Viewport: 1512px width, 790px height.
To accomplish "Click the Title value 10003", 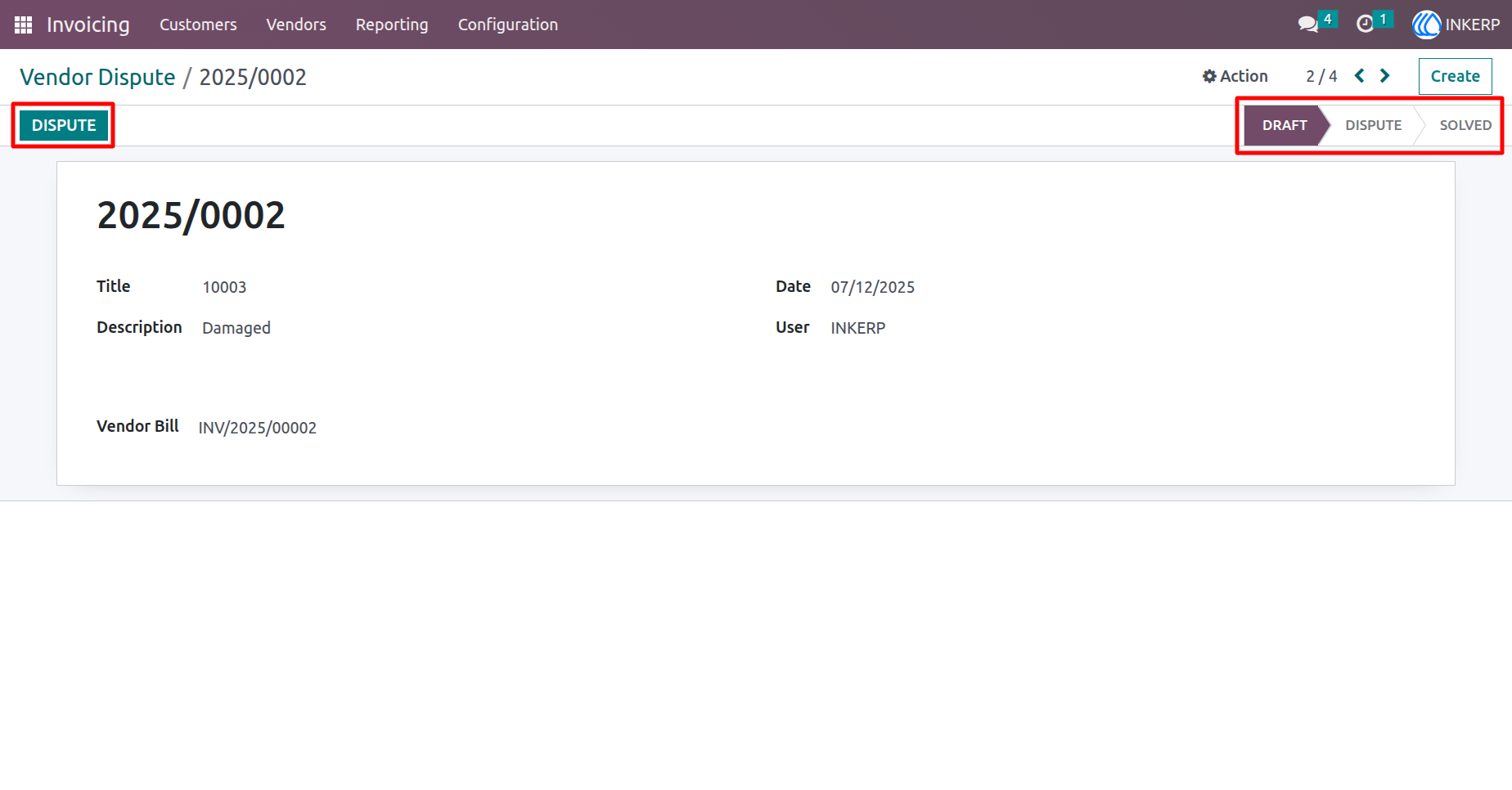I will click(224, 287).
